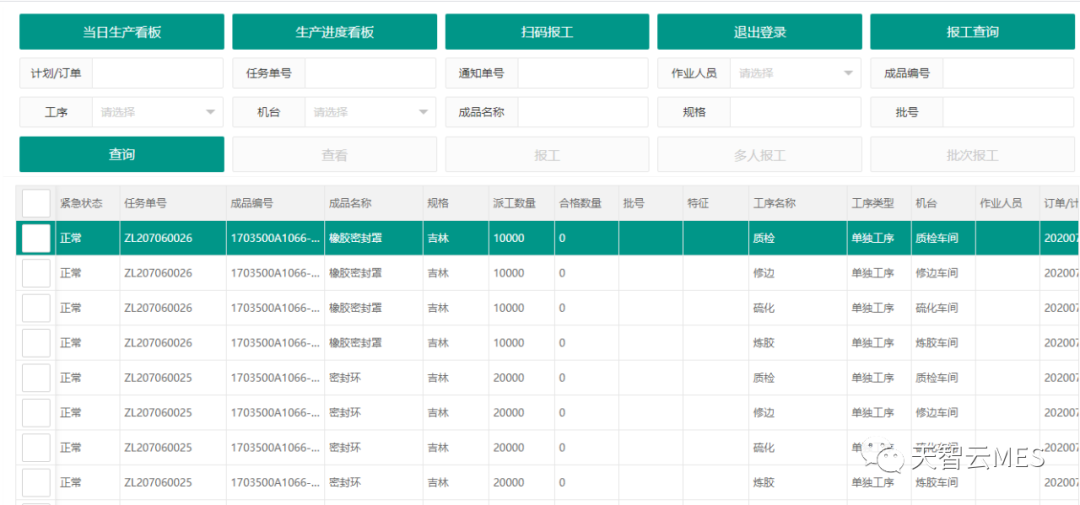1080x505 pixels.
Task: Tick checkbox of ZL207060025 质检 row
Action: [x=36, y=378]
